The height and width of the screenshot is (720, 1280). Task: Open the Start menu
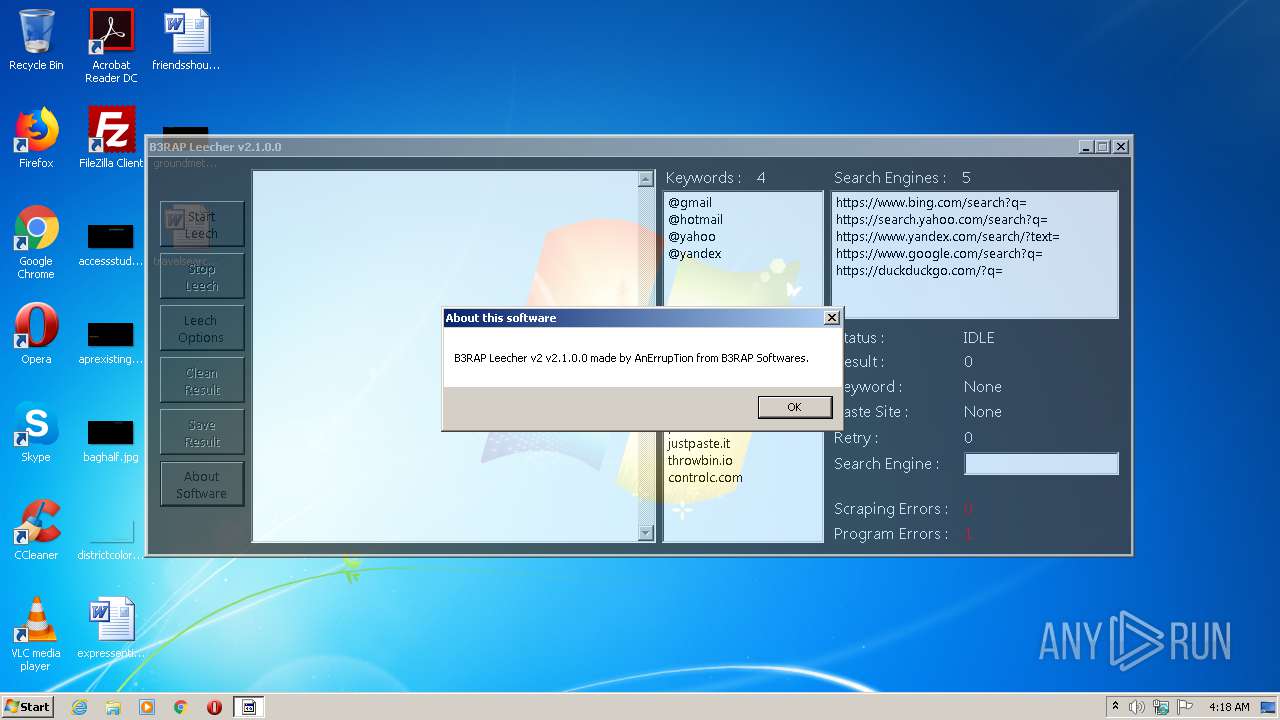point(28,706)
